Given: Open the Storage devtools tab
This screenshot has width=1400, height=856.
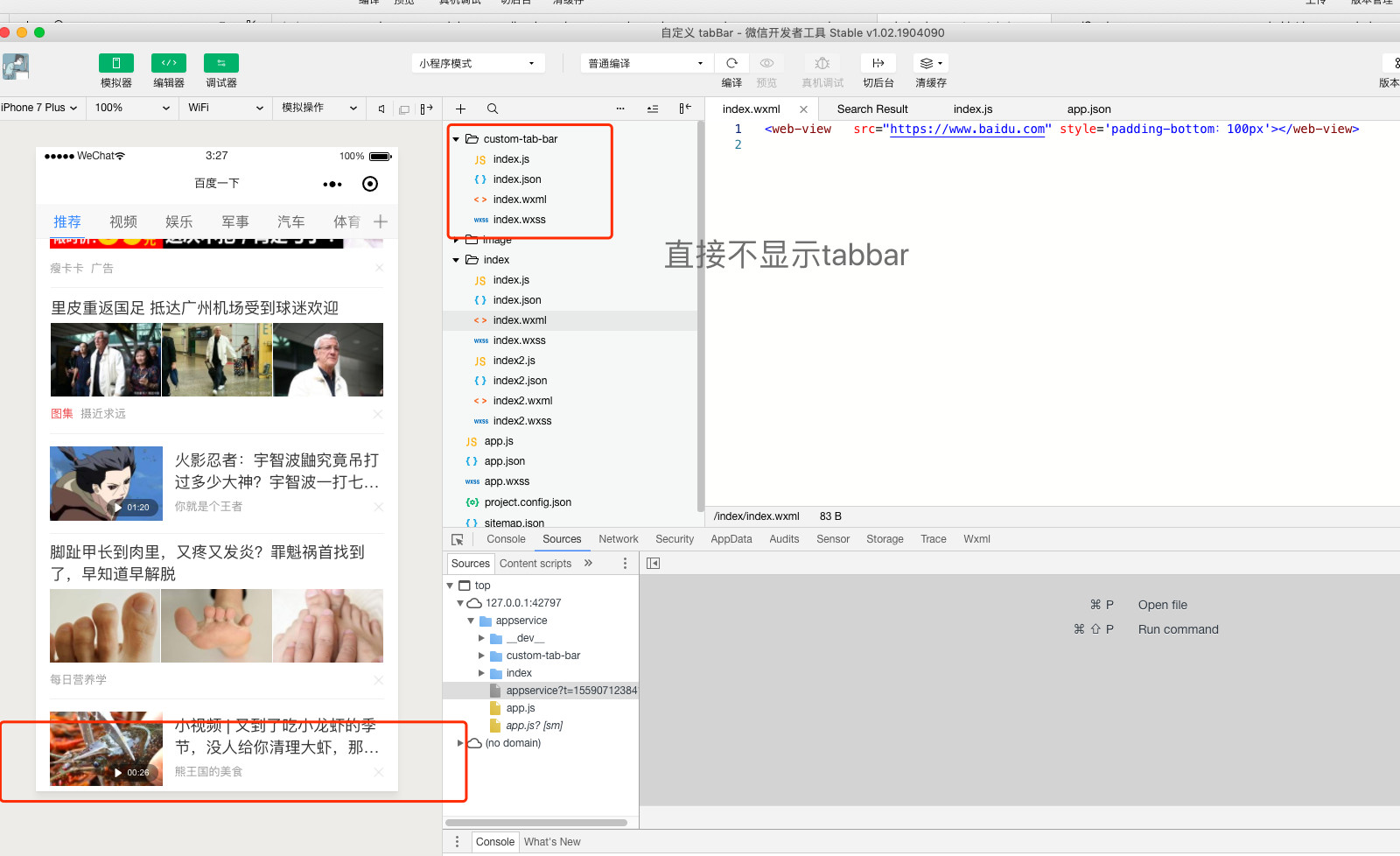Looking at the screenshot, I should (x=885, y=539).
